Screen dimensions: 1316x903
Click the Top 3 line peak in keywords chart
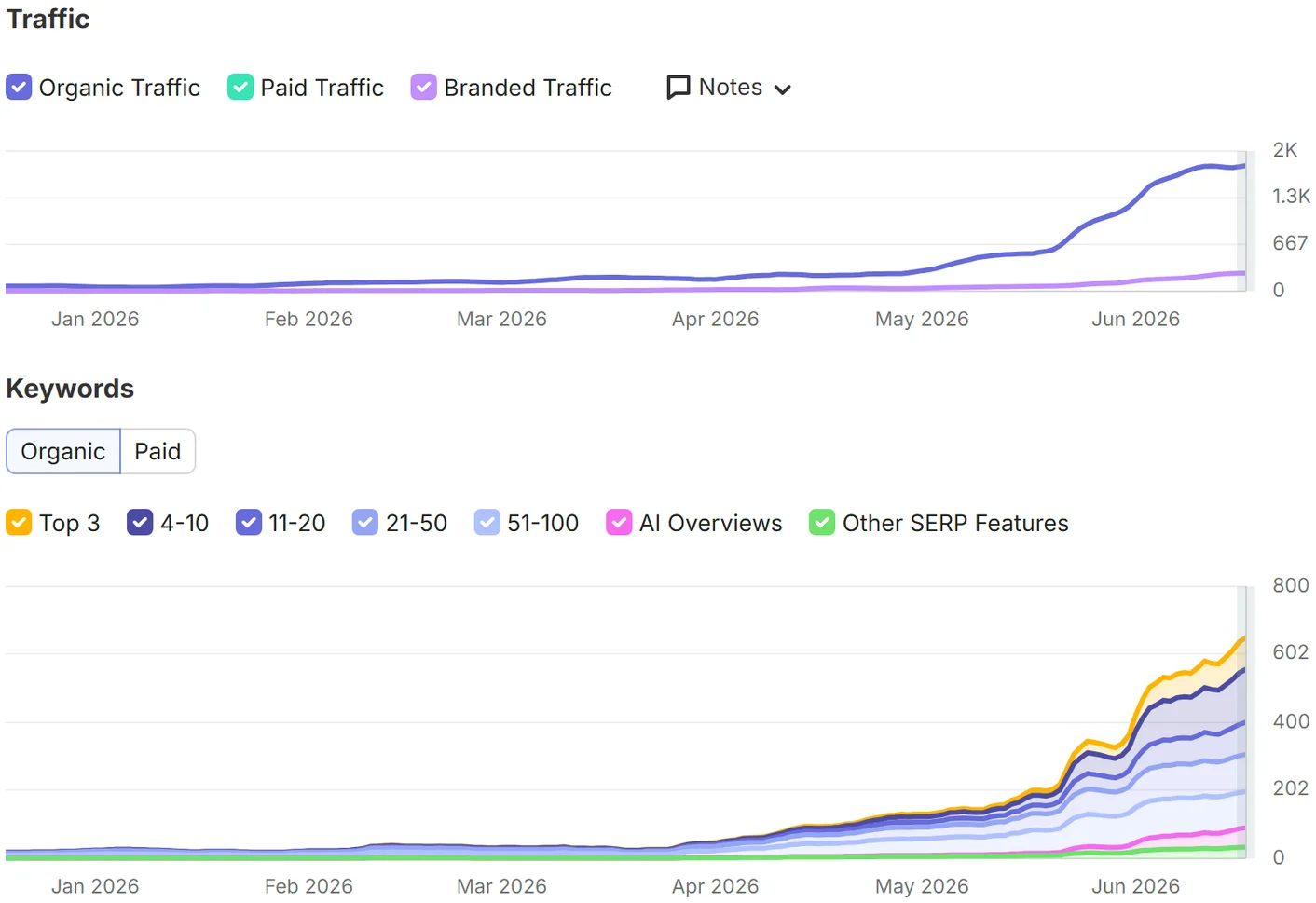[1243, 638]
